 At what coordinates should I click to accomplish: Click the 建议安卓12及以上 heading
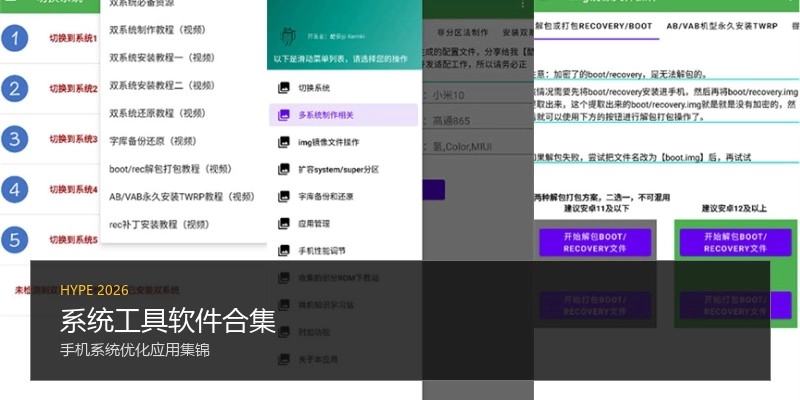point(734,208)
